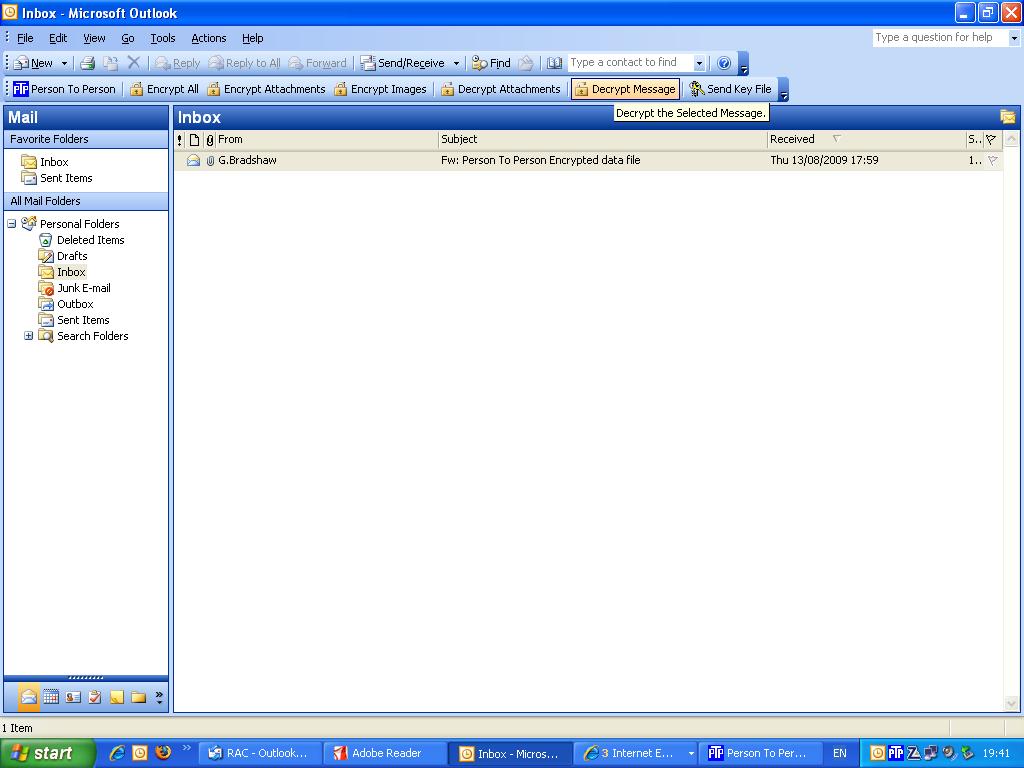Open the Send/Receive dropdown arrow
Screen dimensions: 1024x768
coord(456,63)
